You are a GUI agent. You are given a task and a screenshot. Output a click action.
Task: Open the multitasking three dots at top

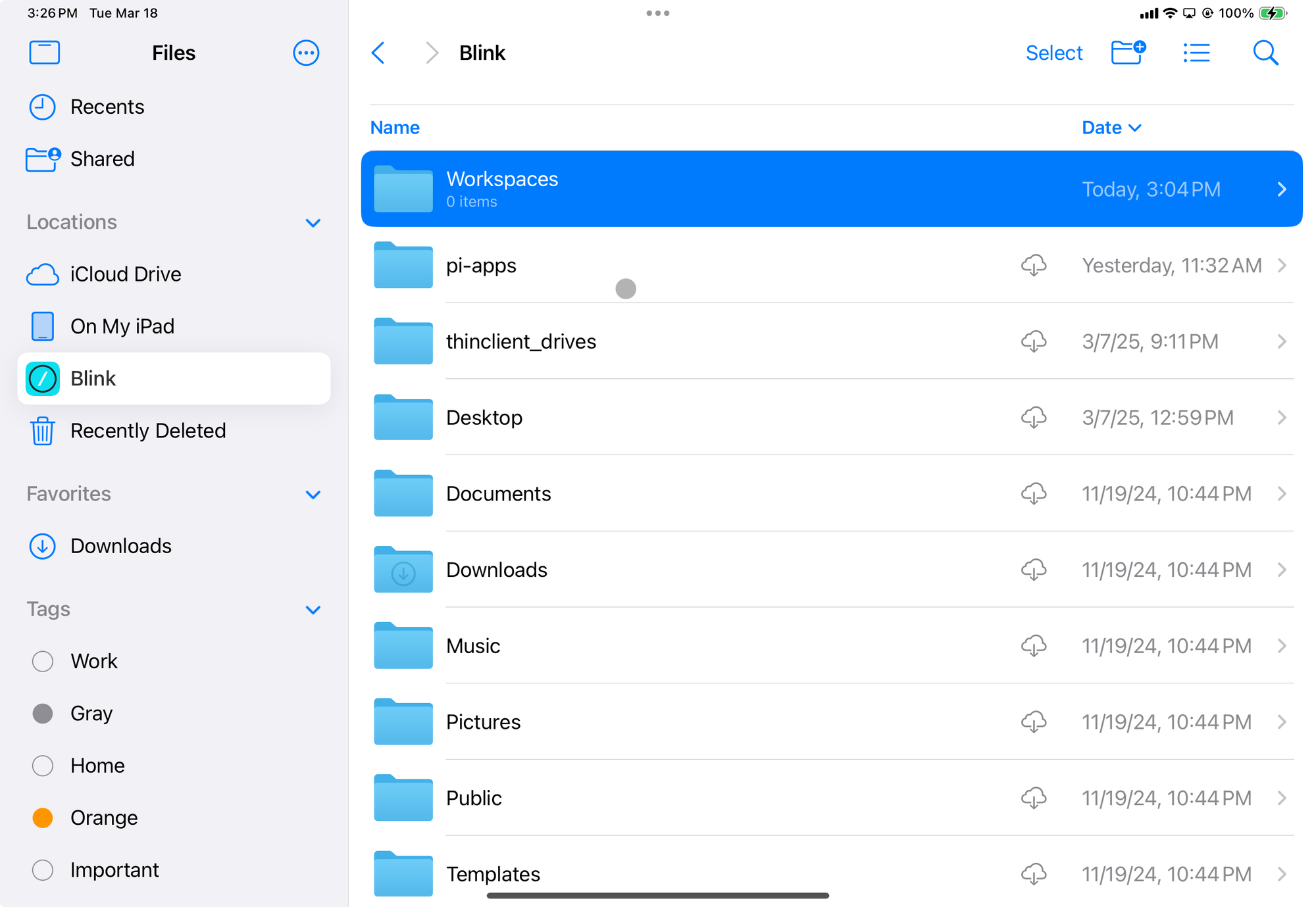658,13
